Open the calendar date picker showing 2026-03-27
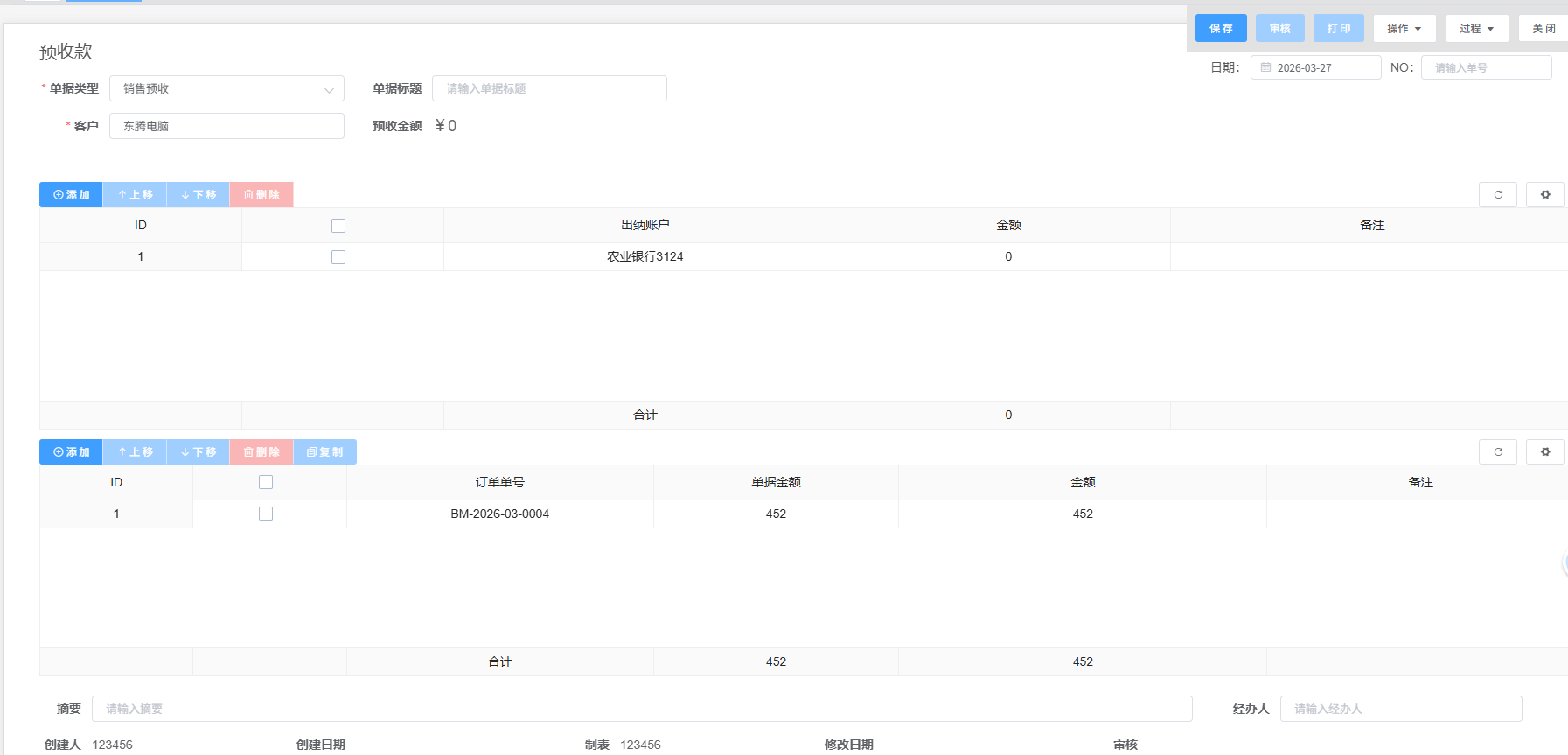 (1314, 67)
